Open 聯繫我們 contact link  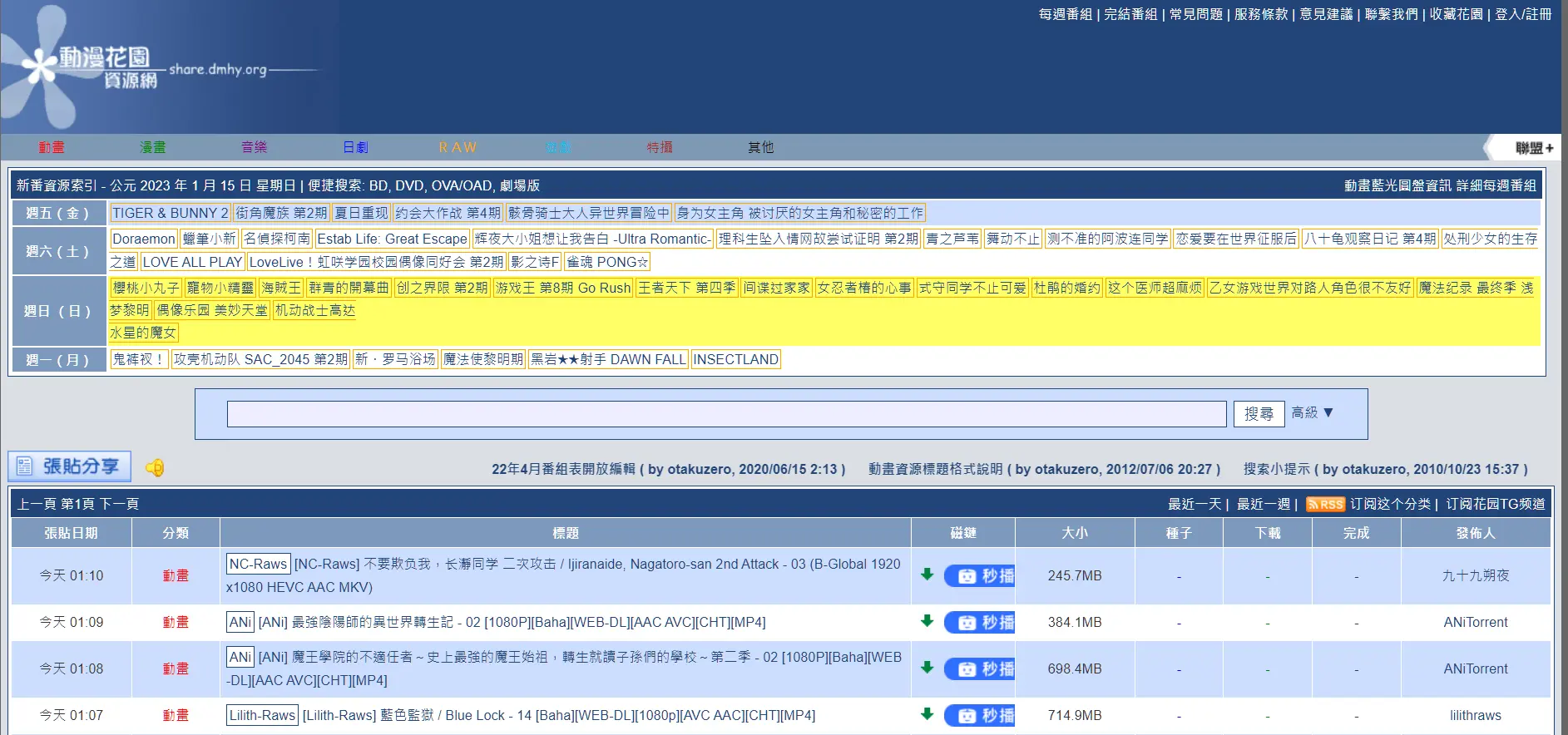click(1392, 14)
